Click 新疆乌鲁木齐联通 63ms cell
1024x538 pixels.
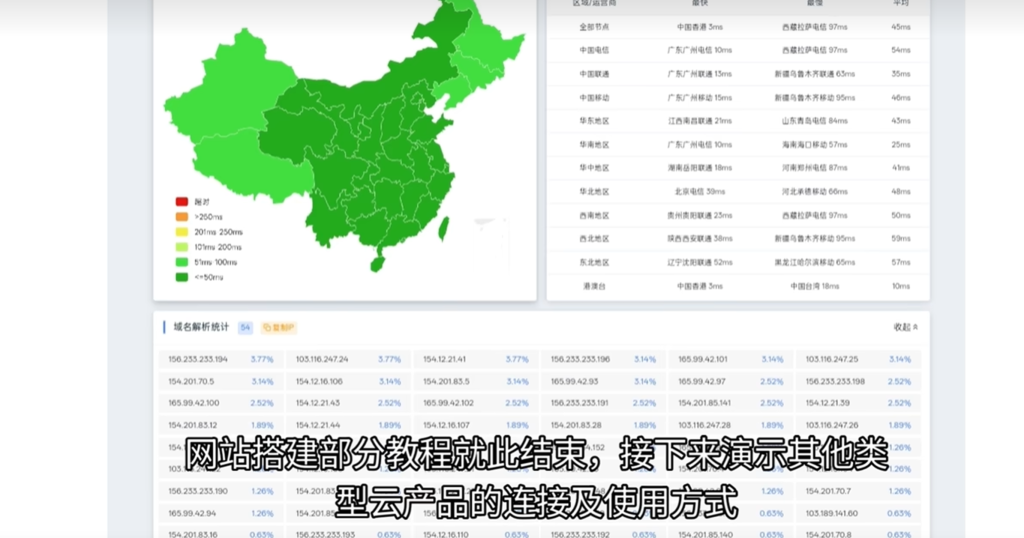(814, 74)
